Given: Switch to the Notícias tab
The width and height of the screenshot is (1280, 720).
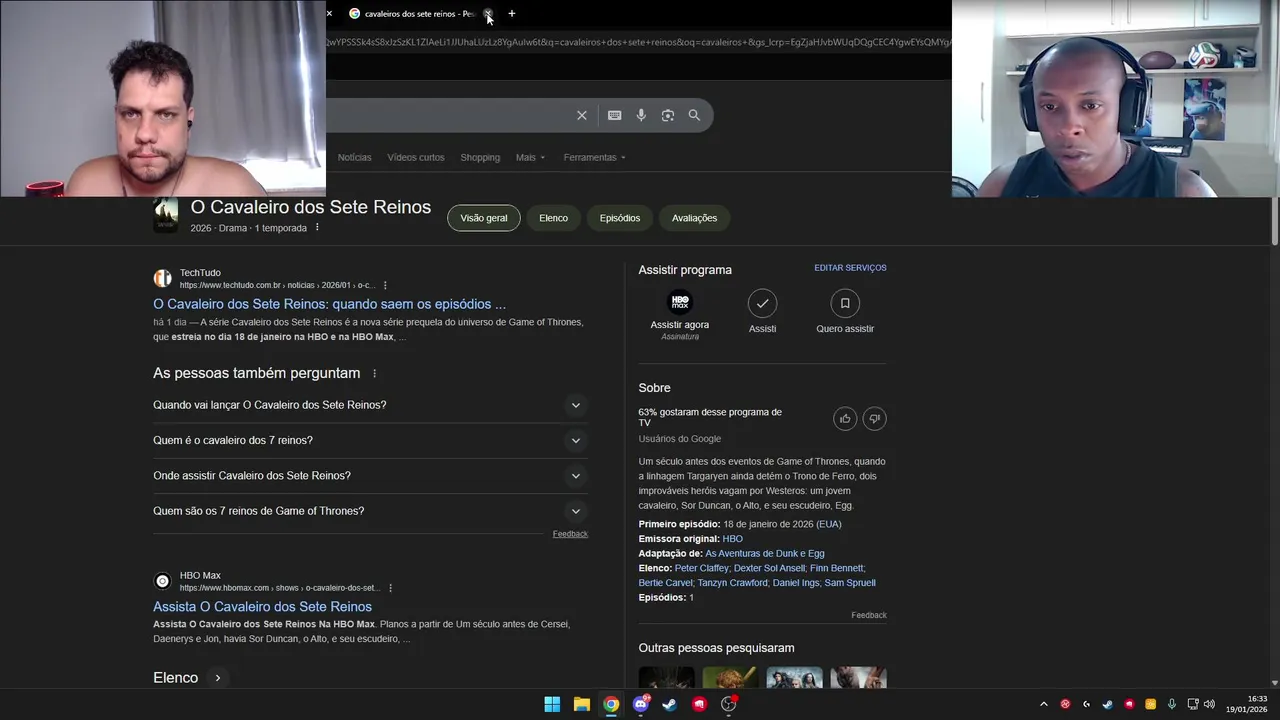Looking at the screenshot, I should [x=354, y=157].
